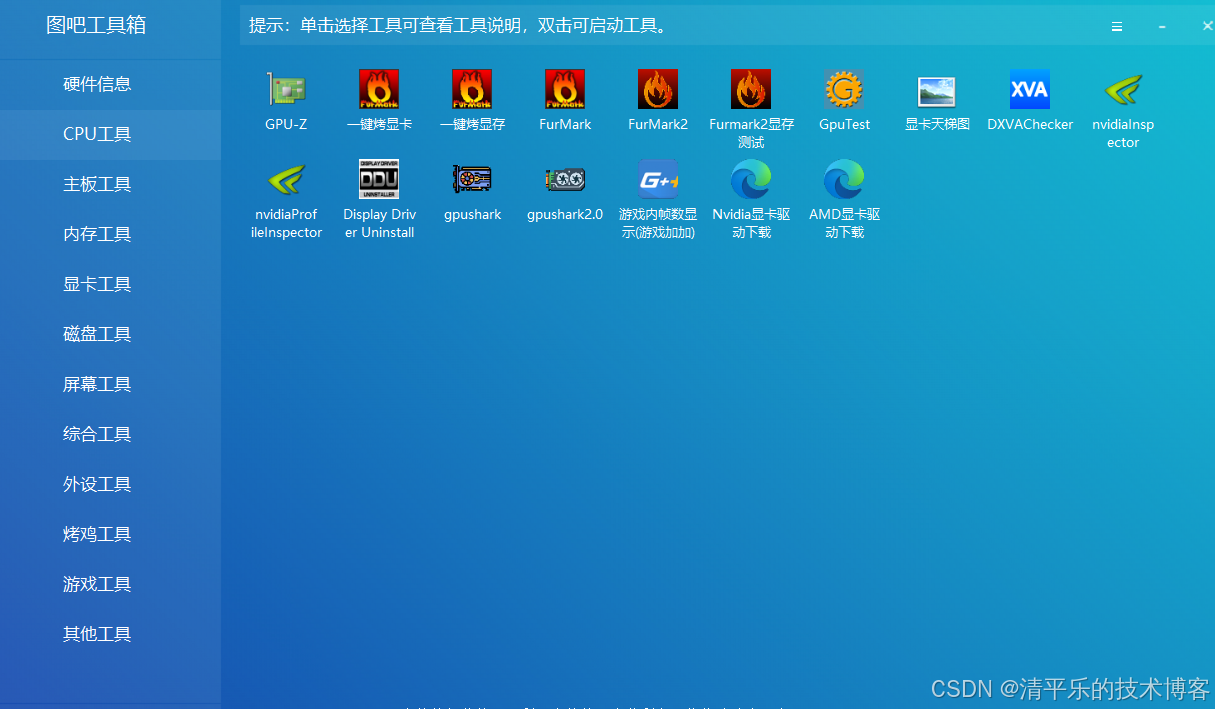Open the 显卡天梯图 picture icon
Viewport: 1215px width, 709px height.
[937, 91]
